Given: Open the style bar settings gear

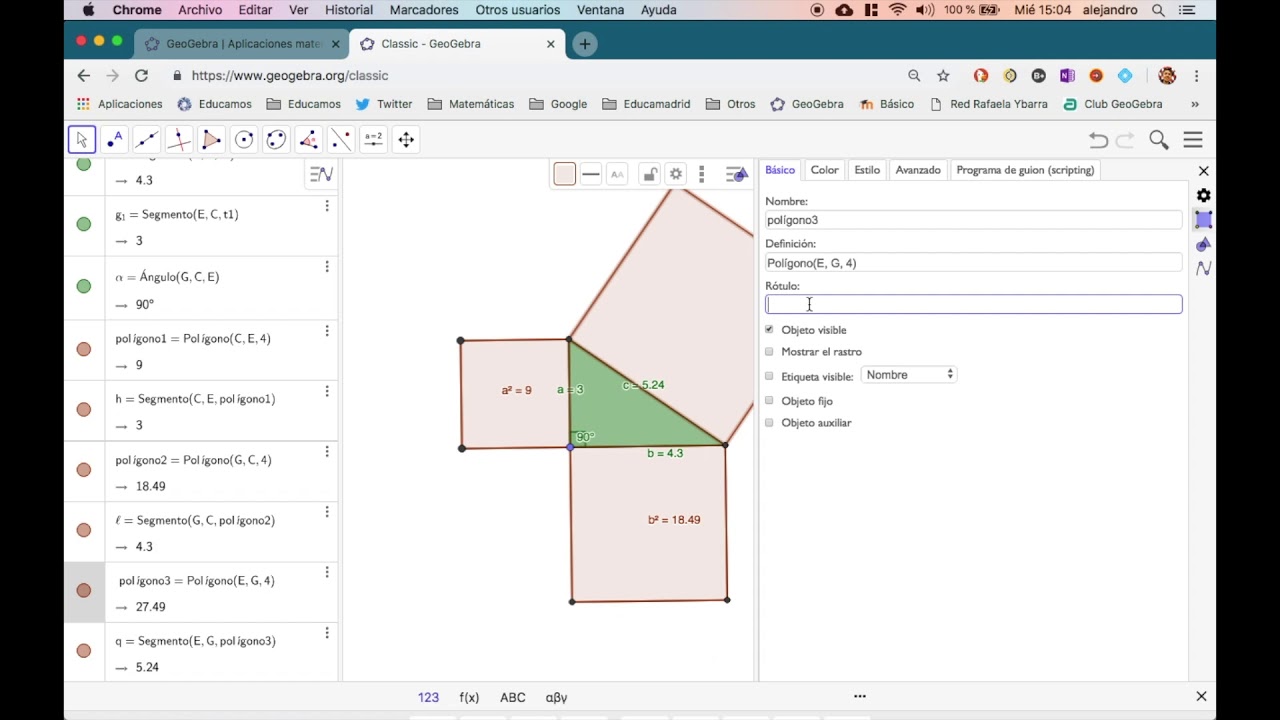Looking at the screenshot, I should coord(676,175).
